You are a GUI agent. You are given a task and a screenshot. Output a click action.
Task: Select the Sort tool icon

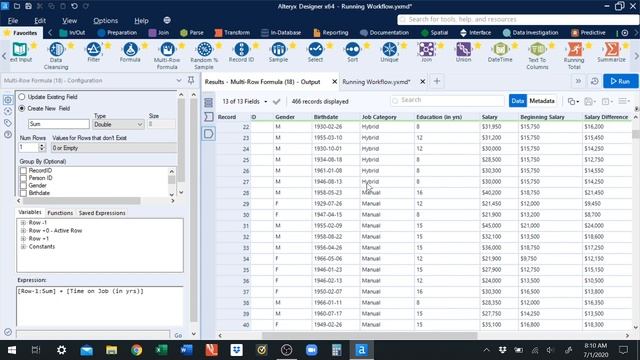tap(352, 49)
